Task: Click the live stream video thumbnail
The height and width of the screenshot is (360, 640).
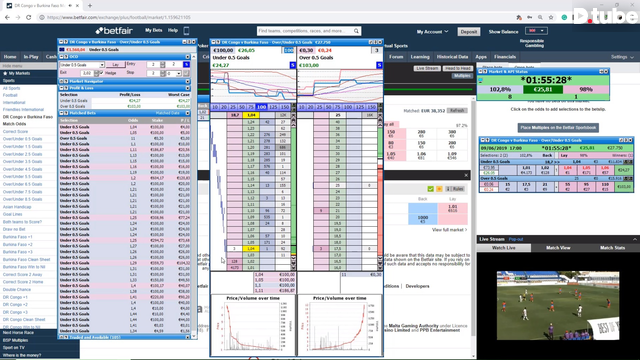Action: [558, 305]
